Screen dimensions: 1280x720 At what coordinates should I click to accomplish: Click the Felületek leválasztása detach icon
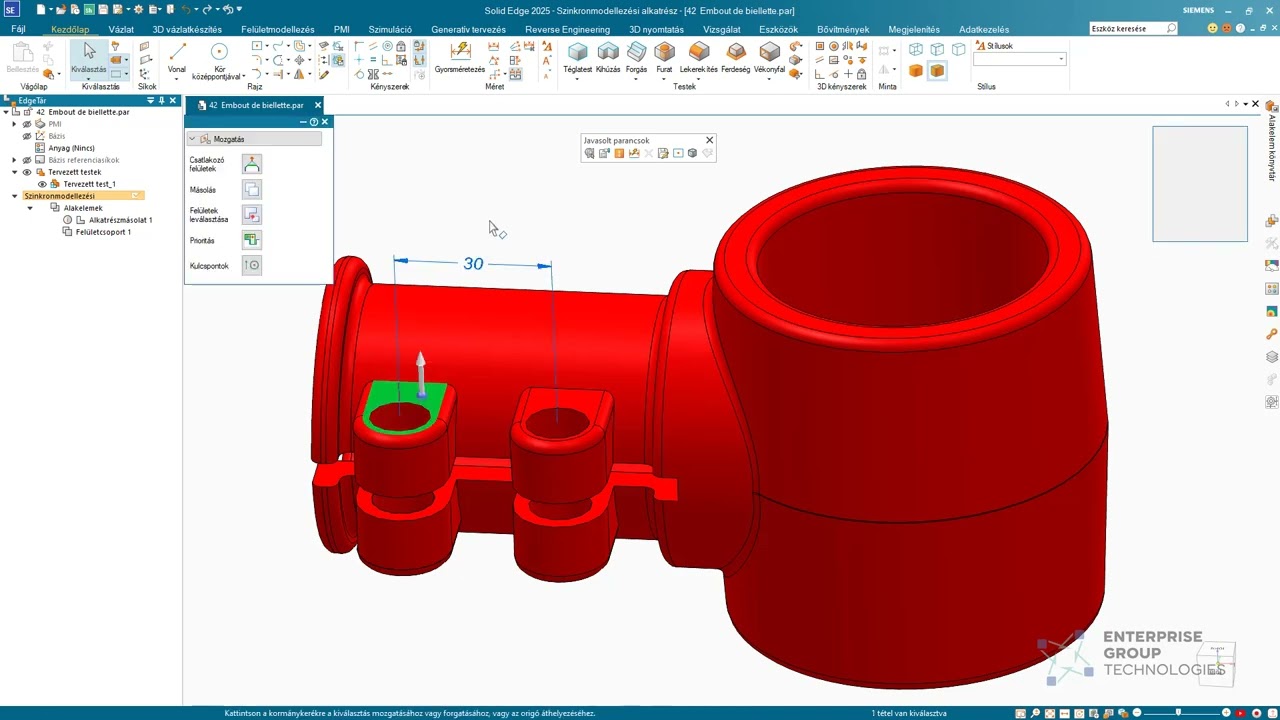point(252,214)
